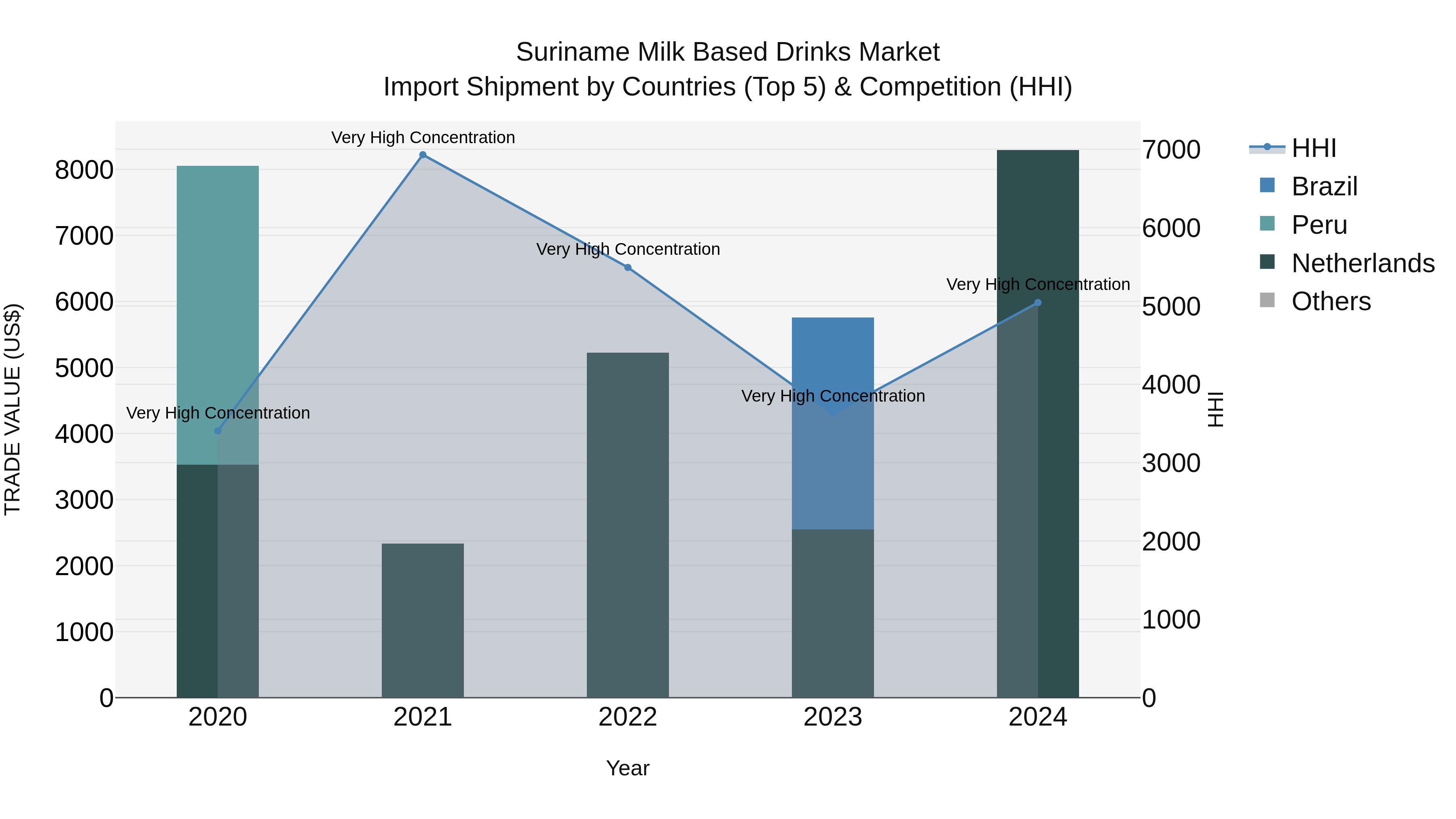Toggle the Brazil legend entry
Viewport: 1456px width, 819px height.
1308,186
